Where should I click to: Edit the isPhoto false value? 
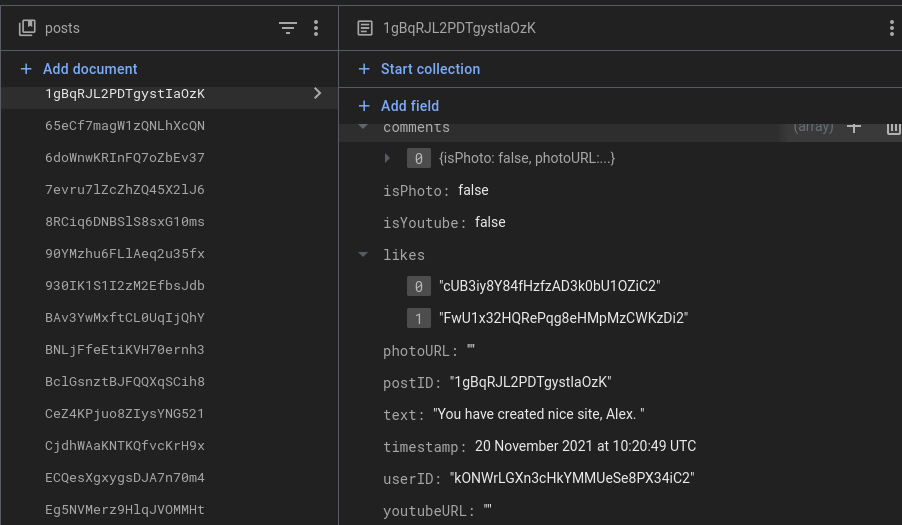pos(473,190)
